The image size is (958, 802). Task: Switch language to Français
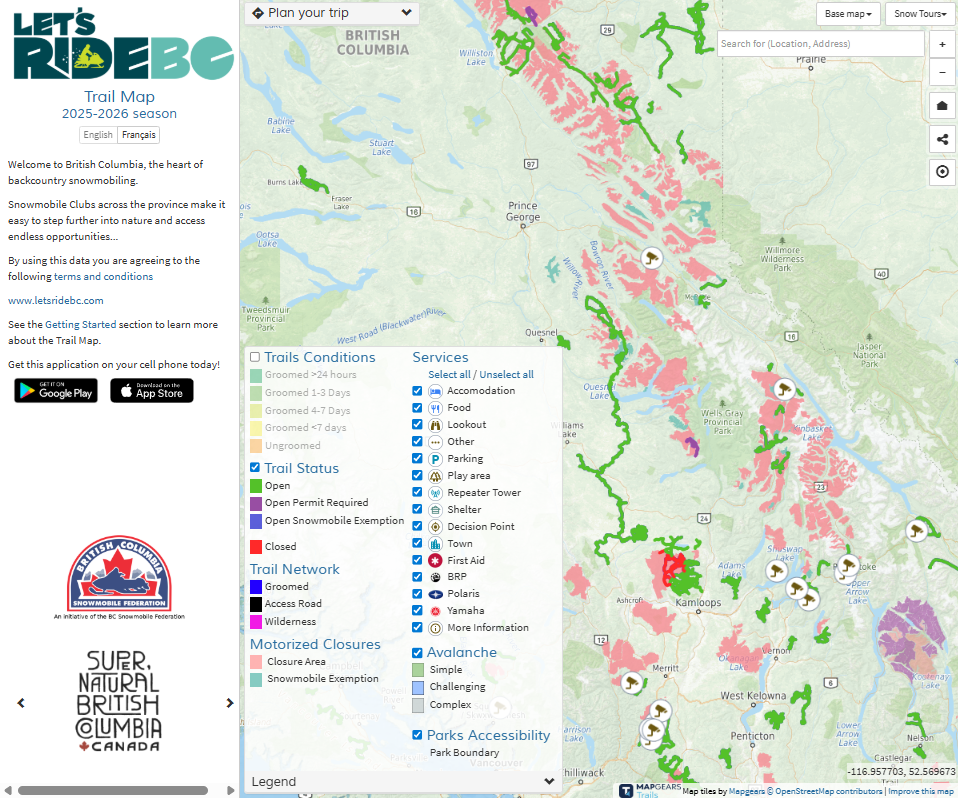(x=139, y=135)
